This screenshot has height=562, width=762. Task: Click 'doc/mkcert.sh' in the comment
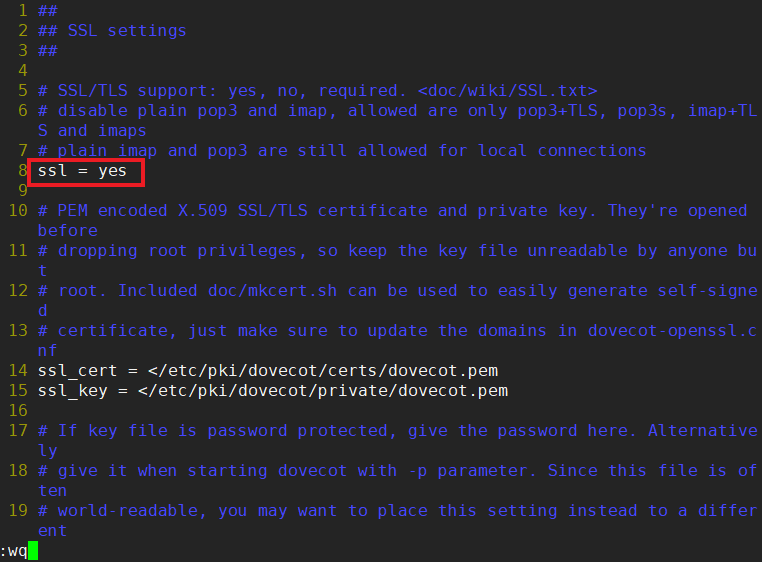[273, 291]
